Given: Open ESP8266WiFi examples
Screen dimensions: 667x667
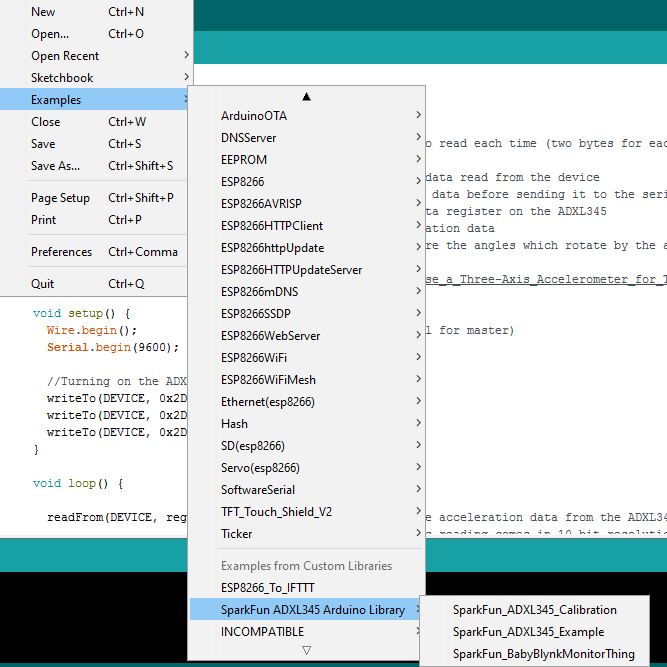Looking at the screenshot, I should 306,358.
